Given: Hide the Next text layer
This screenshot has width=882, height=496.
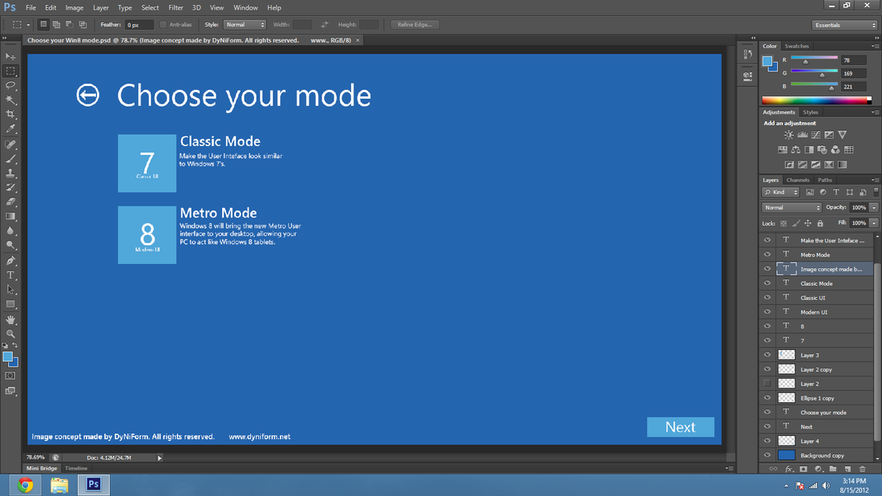Looking at the screenshot, I should pyautogui.click(x=767, y=426).
